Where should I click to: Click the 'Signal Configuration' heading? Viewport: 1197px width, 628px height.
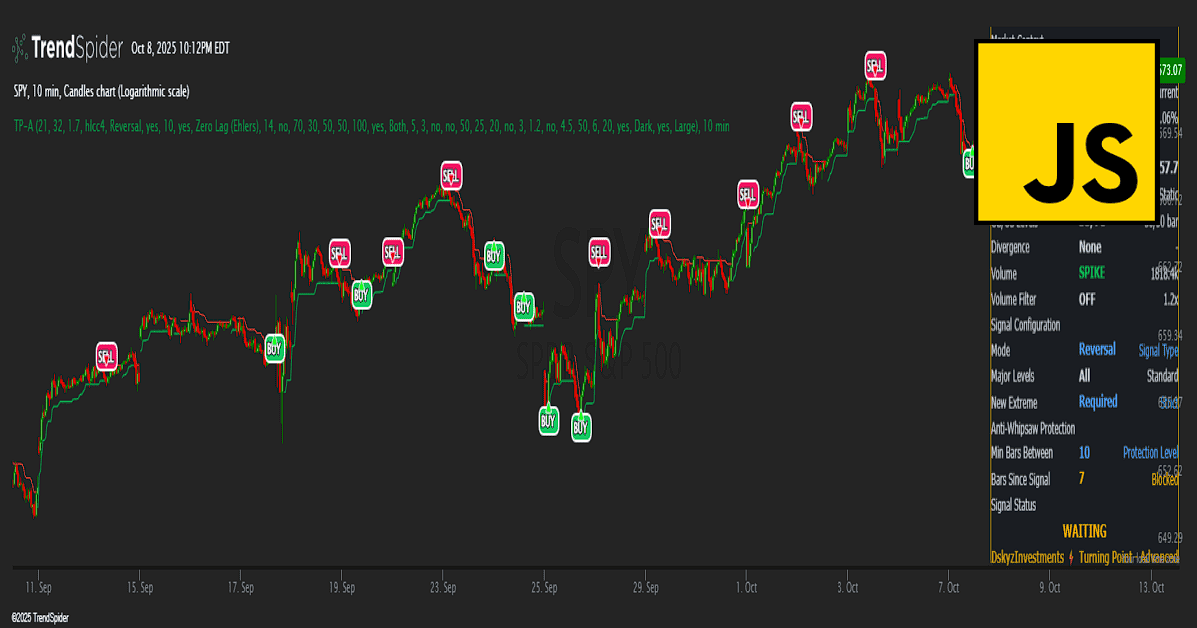1025,325
